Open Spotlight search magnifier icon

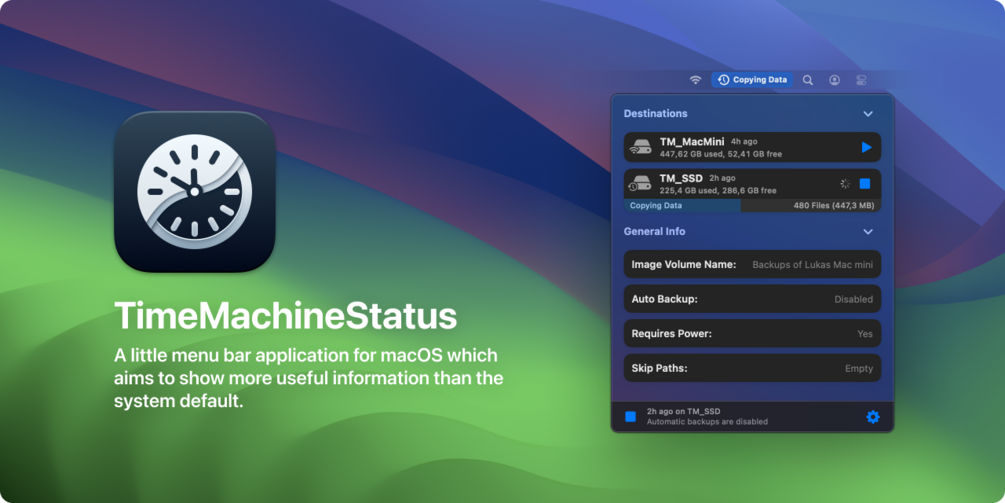(808, 80)
